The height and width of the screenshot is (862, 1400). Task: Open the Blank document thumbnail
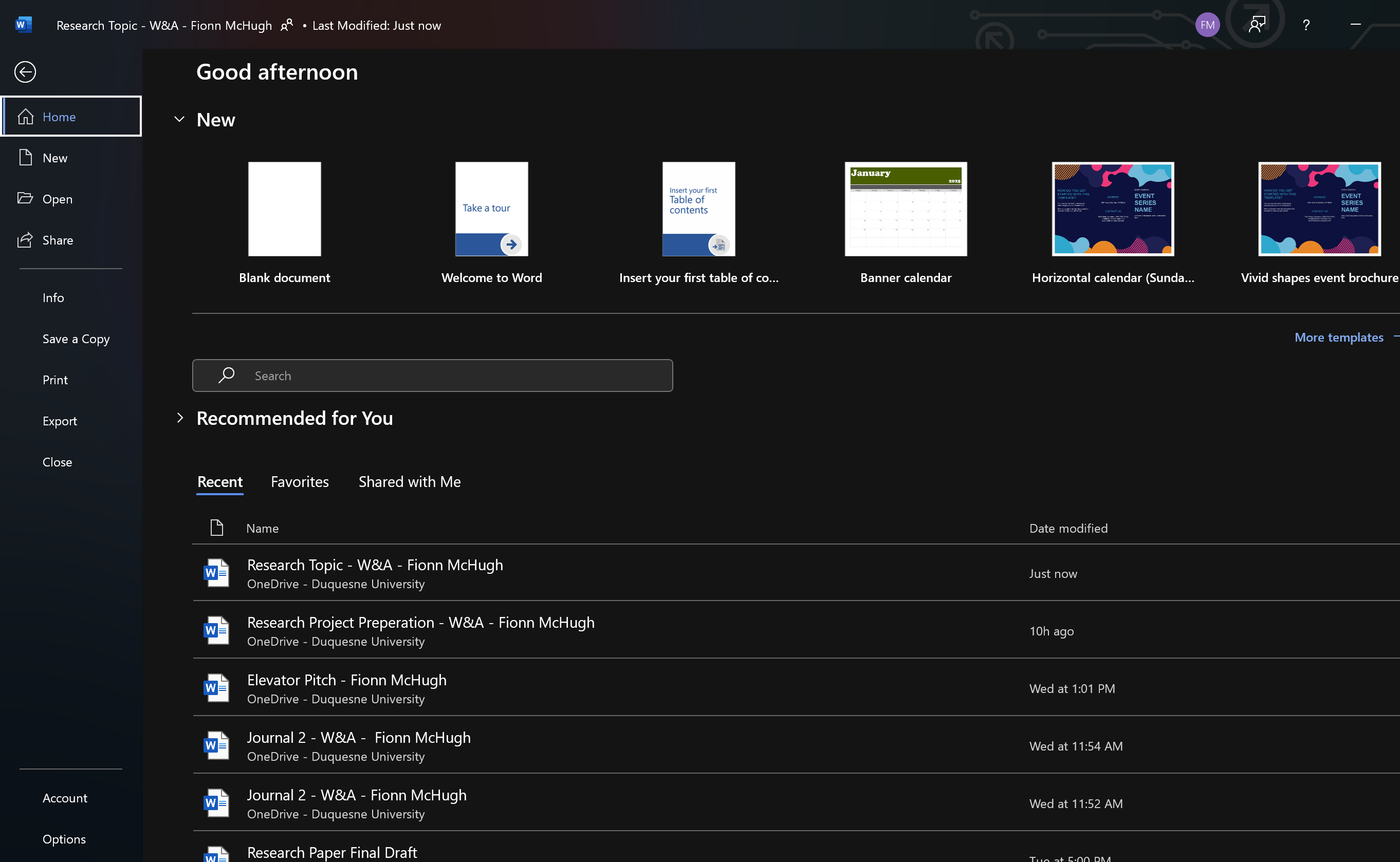click(x=284, y=209)
